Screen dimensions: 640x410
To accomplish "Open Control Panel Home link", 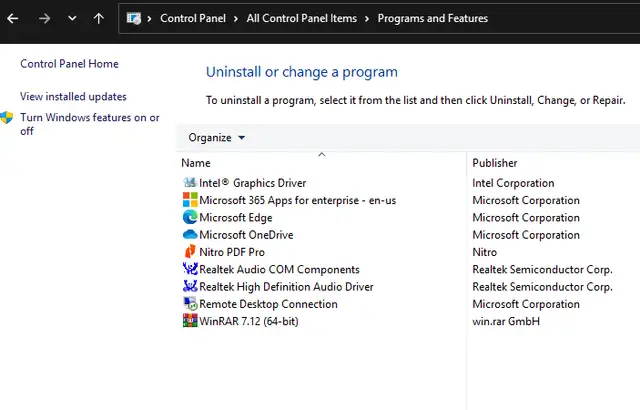I will point(69,64).
